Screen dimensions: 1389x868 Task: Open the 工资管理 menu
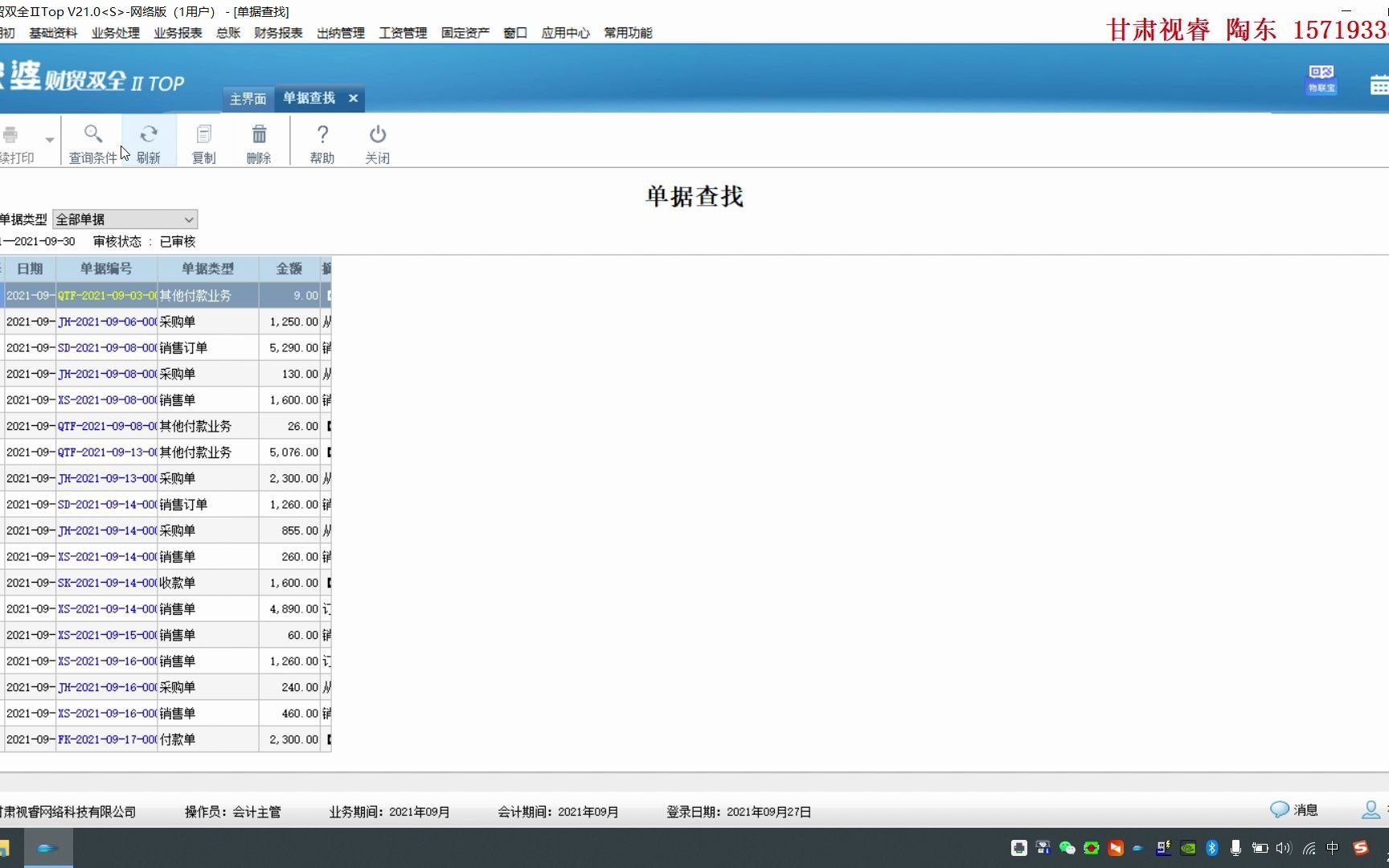pos(403,33)
